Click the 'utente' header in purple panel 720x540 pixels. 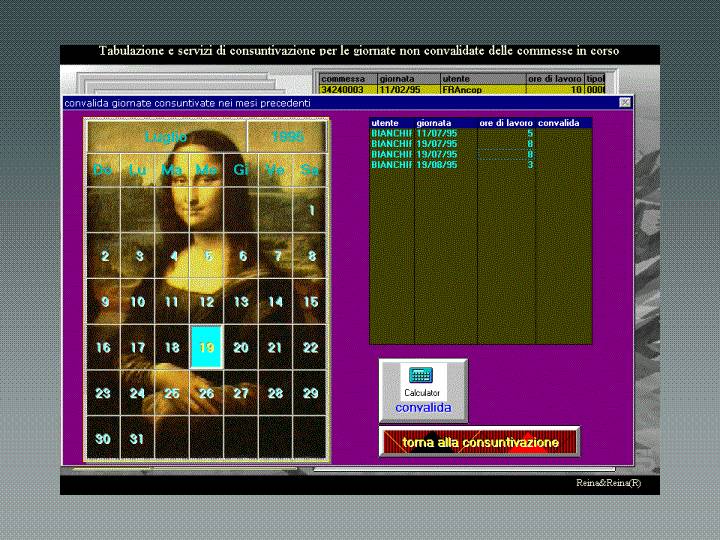point(391,123)
